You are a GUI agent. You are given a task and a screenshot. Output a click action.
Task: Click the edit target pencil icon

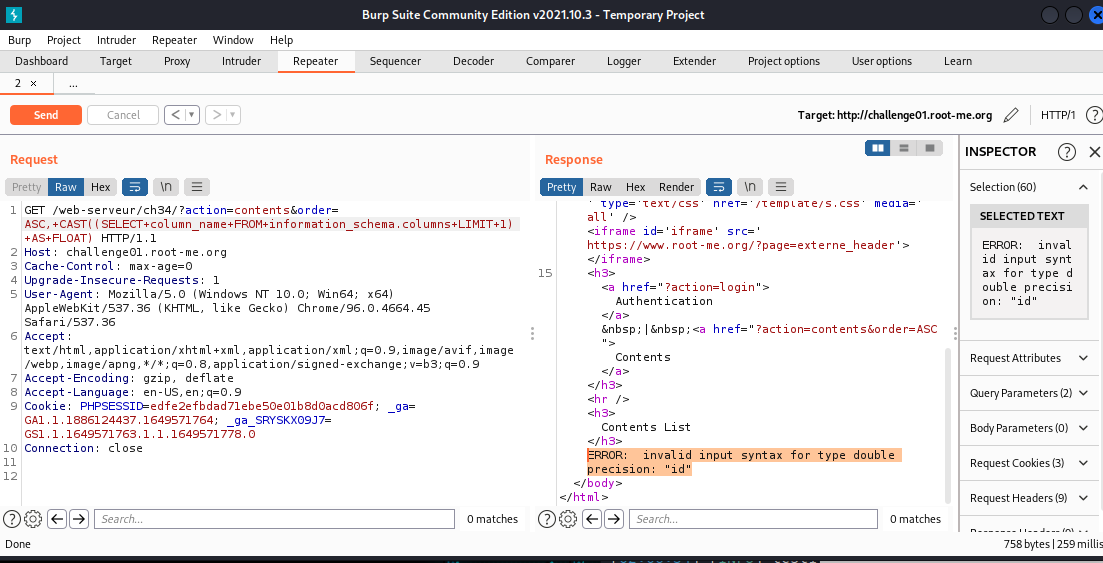(x=1011, y=115)
